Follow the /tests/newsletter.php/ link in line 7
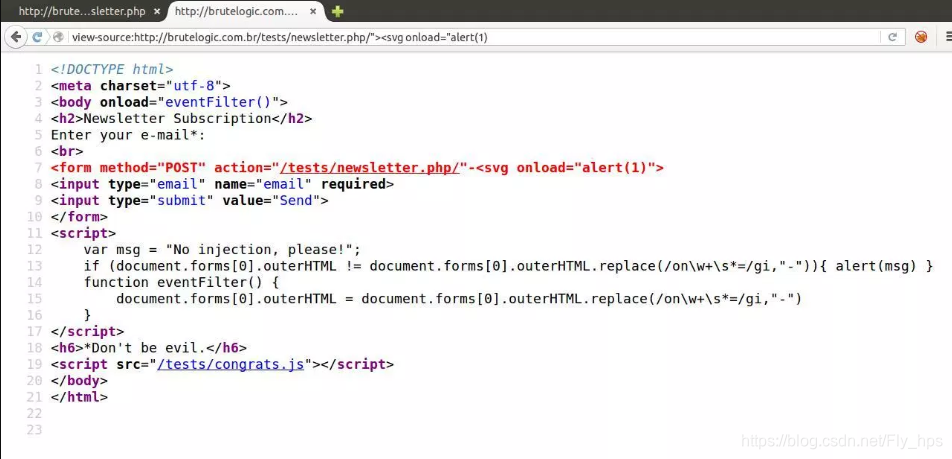Viewport: 952px width, 459px height. click(369, 168)
